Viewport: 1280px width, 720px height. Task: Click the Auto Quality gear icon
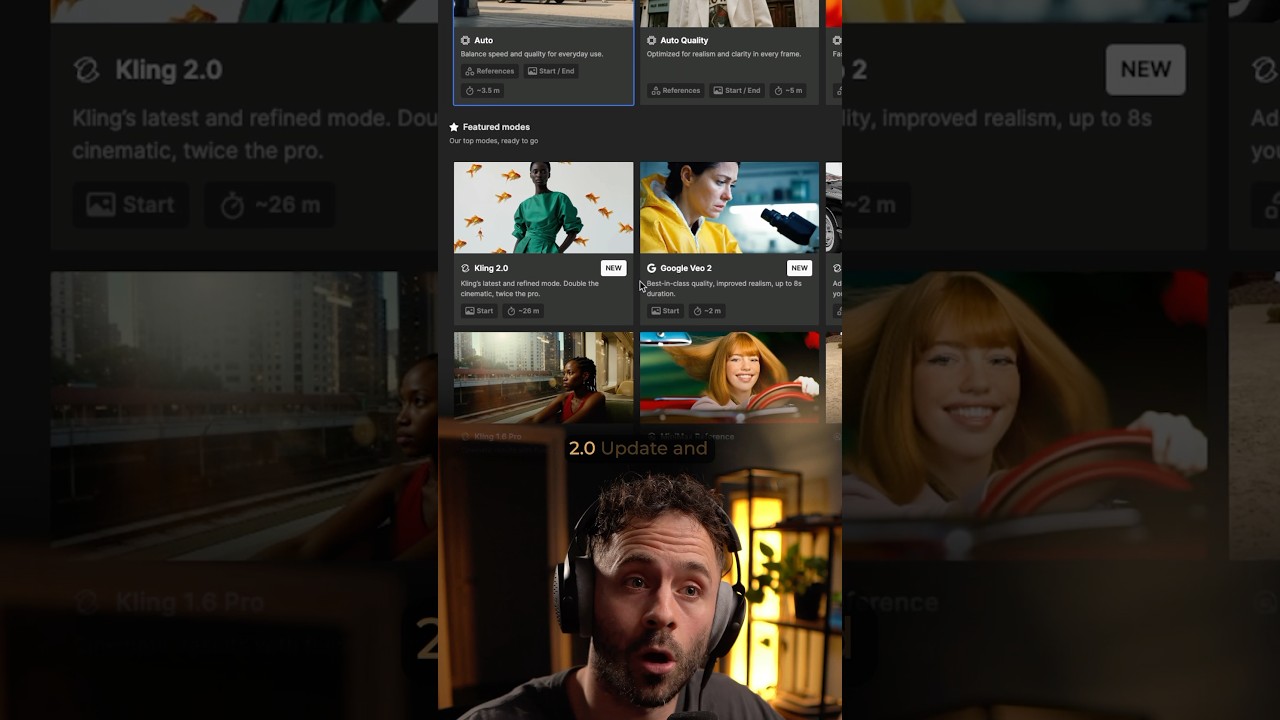coord(652,40)
